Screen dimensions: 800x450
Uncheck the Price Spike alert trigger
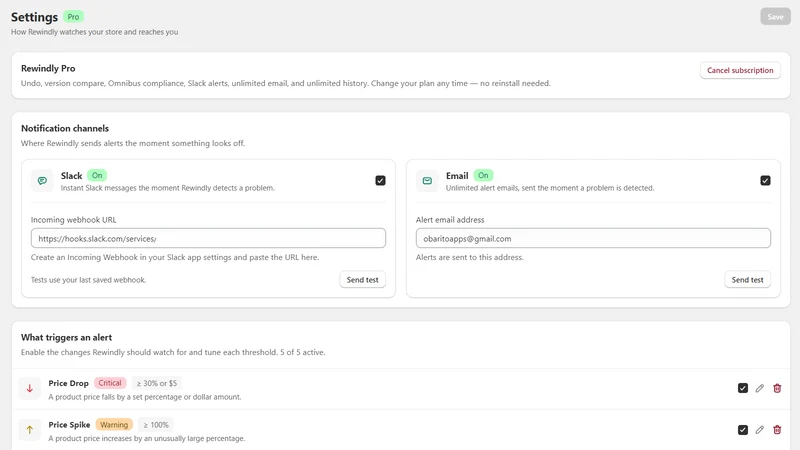click(x=743, y=430)
